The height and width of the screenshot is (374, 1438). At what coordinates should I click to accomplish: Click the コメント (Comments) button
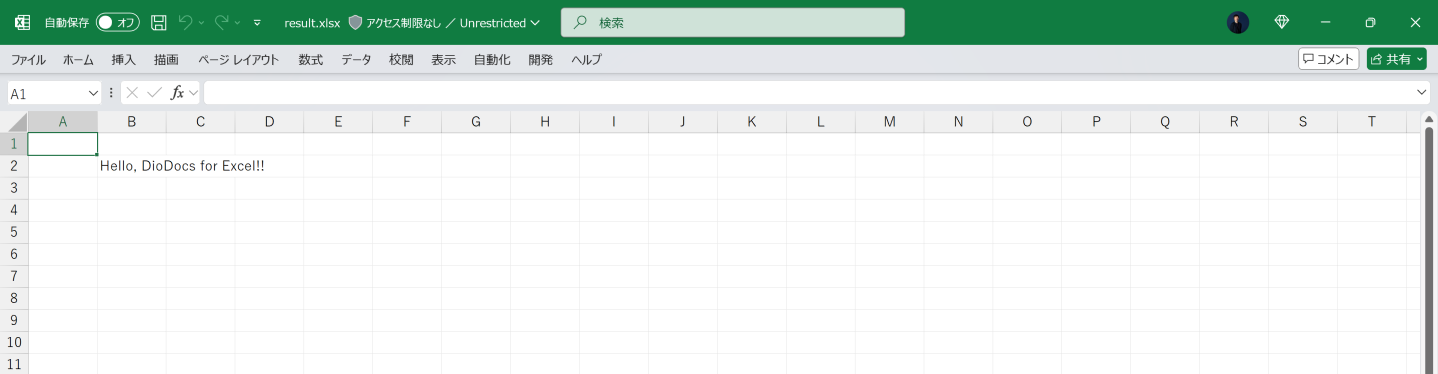pyautogui.click(x=1328, y=59)
